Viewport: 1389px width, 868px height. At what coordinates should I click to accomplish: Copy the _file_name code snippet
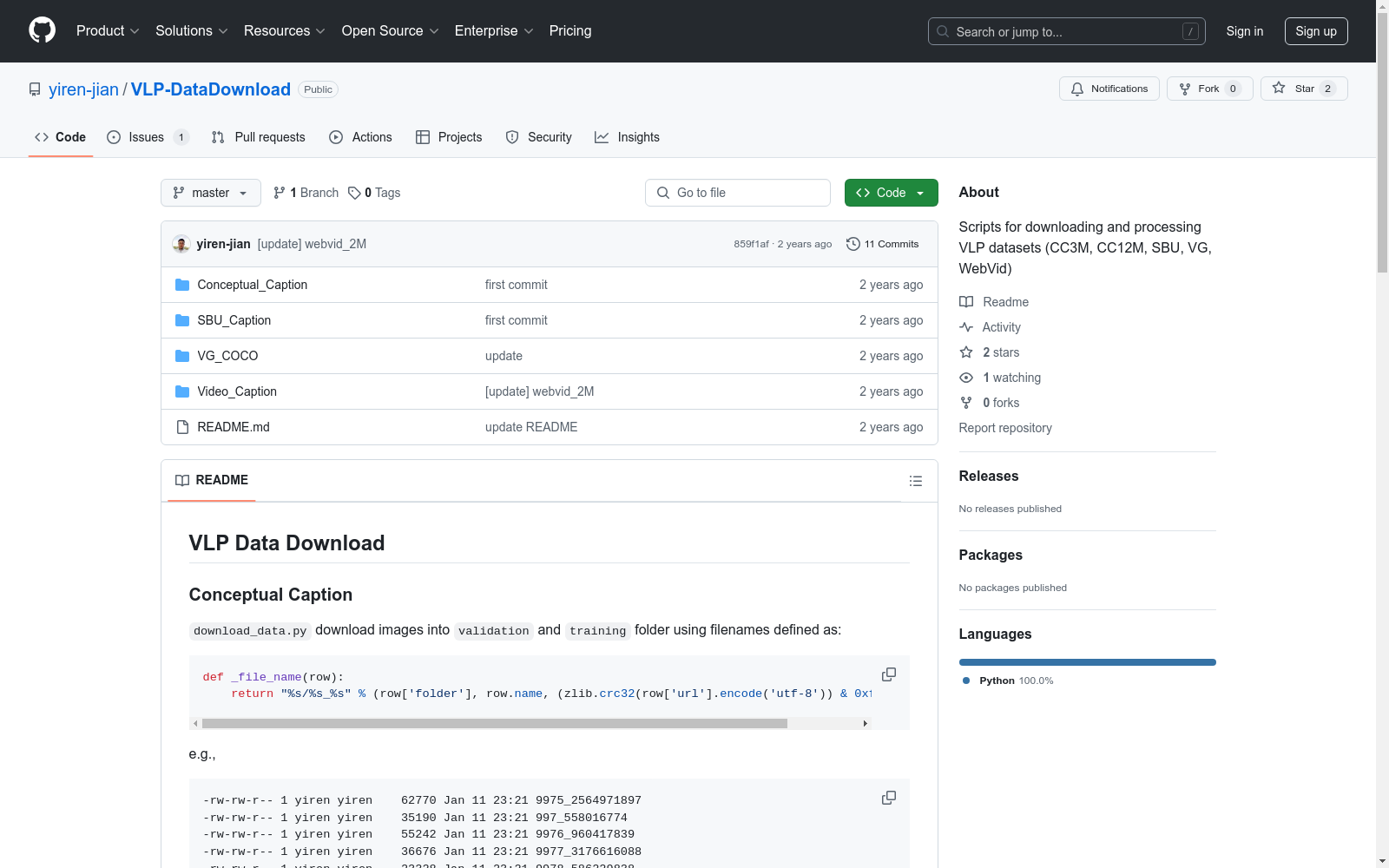(889, 674)
